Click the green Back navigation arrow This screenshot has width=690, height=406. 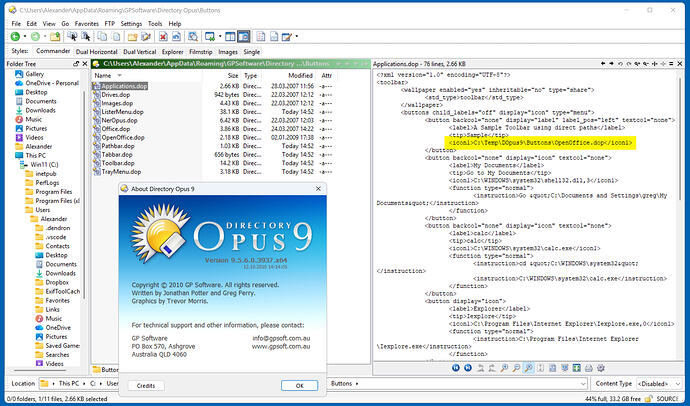point(14,34)
